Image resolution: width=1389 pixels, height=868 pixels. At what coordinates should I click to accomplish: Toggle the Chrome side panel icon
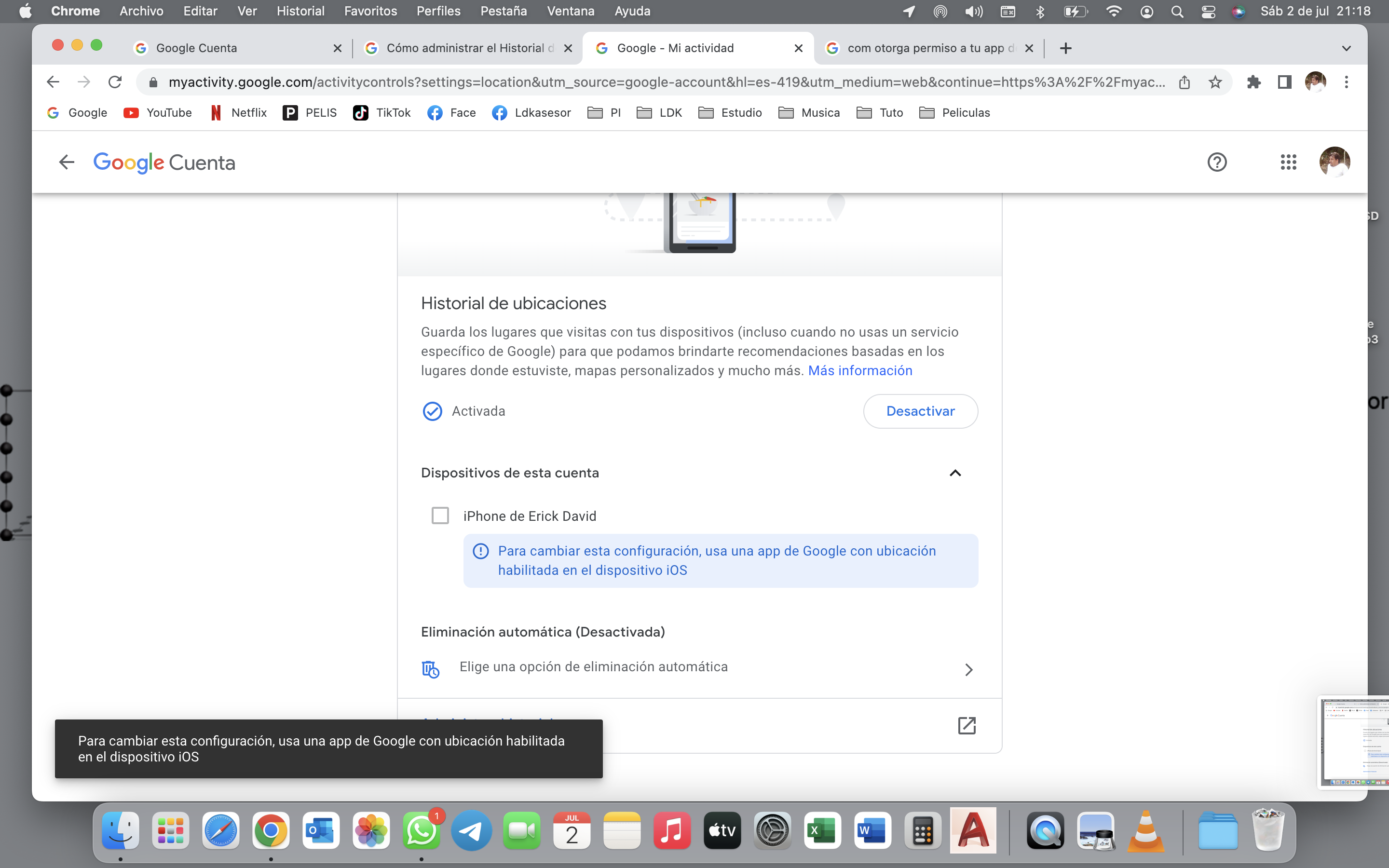[1284, 82]
